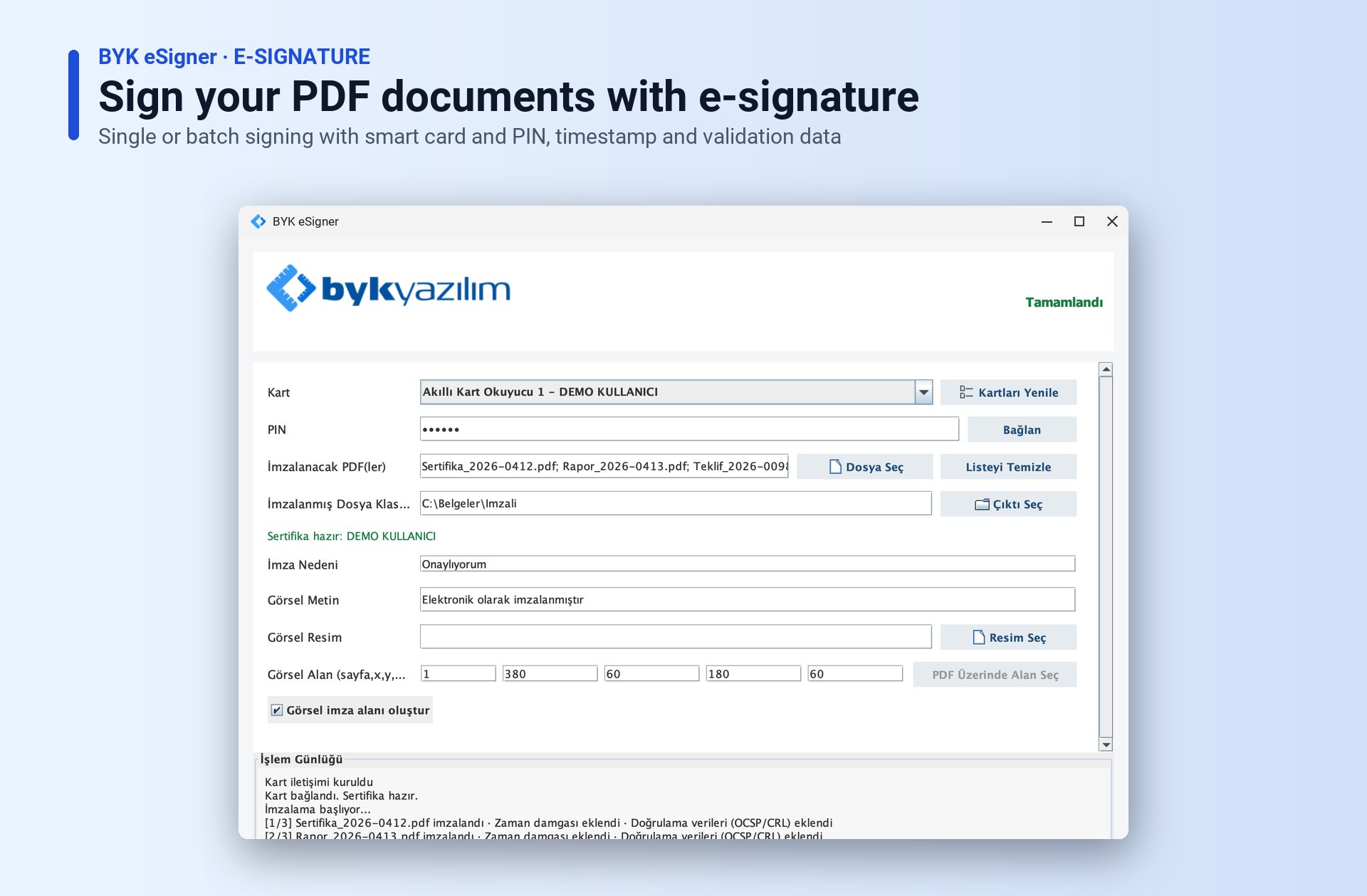1367x896 pixels.
Task: Minimize the BYK eSigner window
Action: pos(1047,221)
